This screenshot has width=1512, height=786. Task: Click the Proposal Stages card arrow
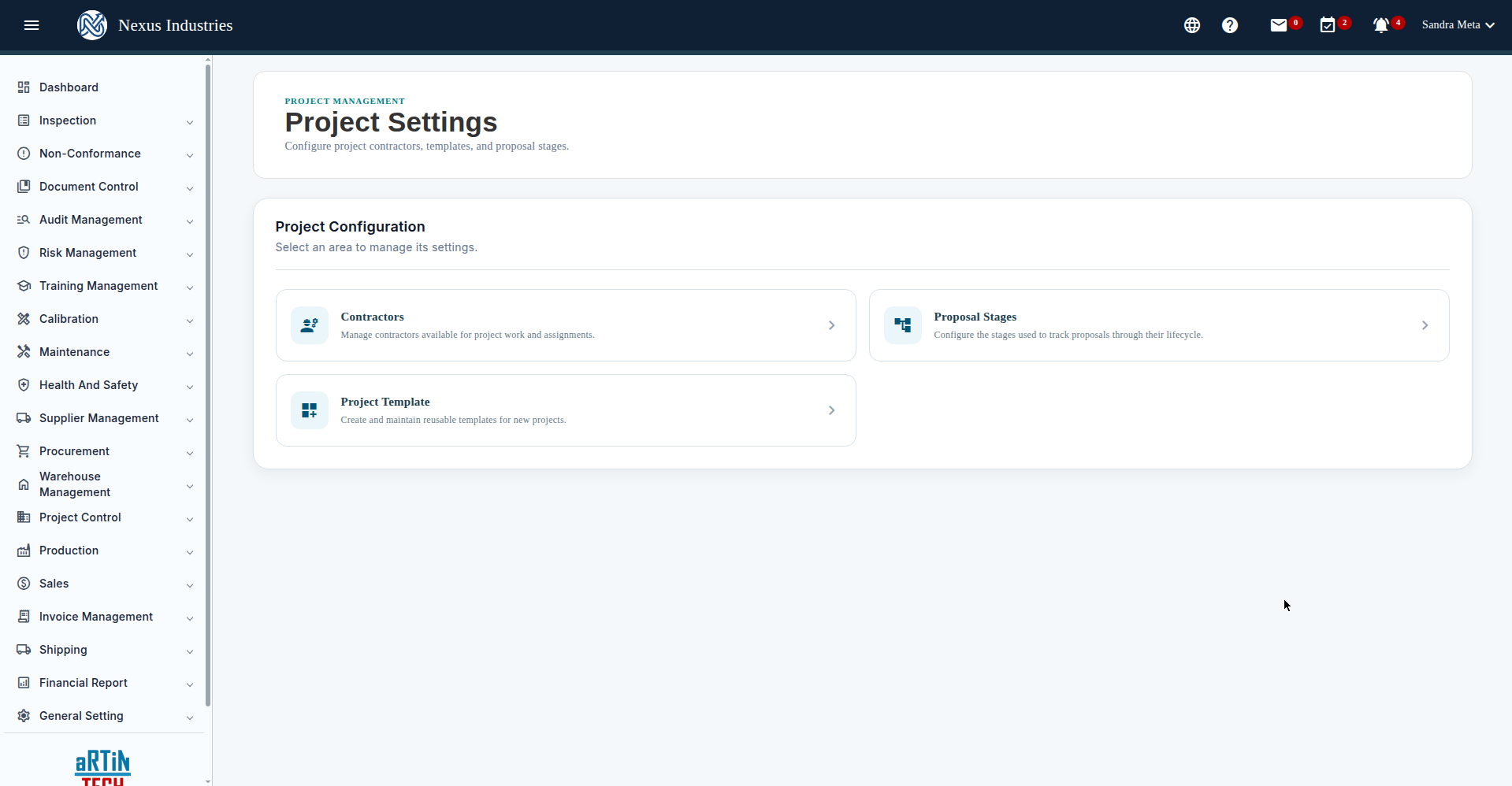(1425, 325)
